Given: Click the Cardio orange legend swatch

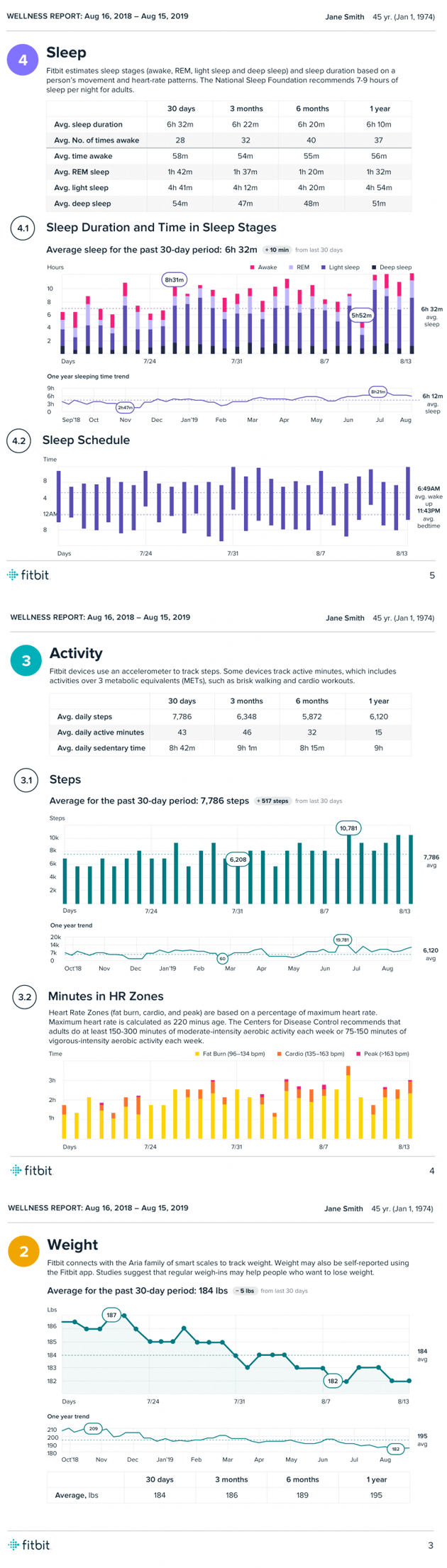Looking at the screenshot, I should 280,1054.
